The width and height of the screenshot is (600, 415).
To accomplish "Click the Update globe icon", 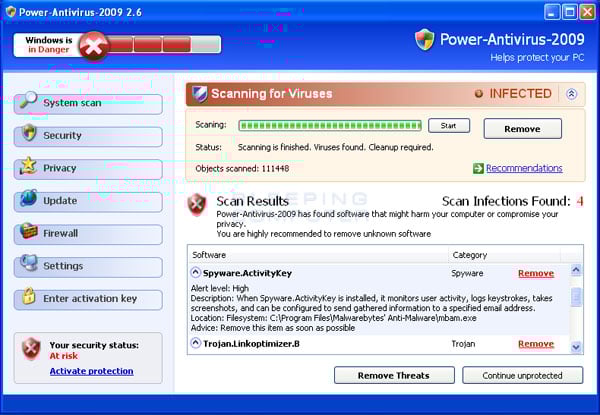I will [x=29, y=198].
